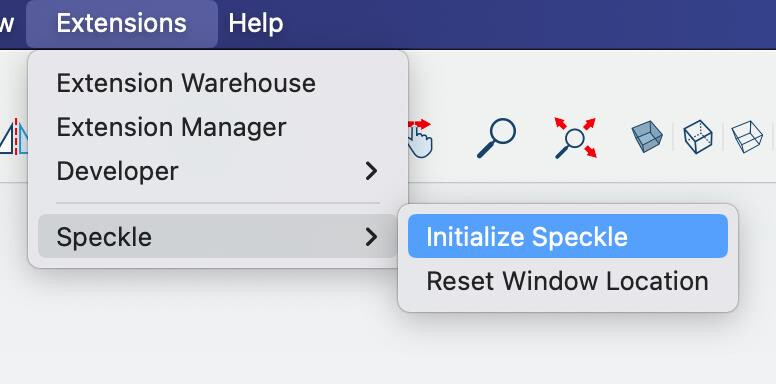Select the Speckle menu entry
The image size is (776, 384).
tap(218, 237)
